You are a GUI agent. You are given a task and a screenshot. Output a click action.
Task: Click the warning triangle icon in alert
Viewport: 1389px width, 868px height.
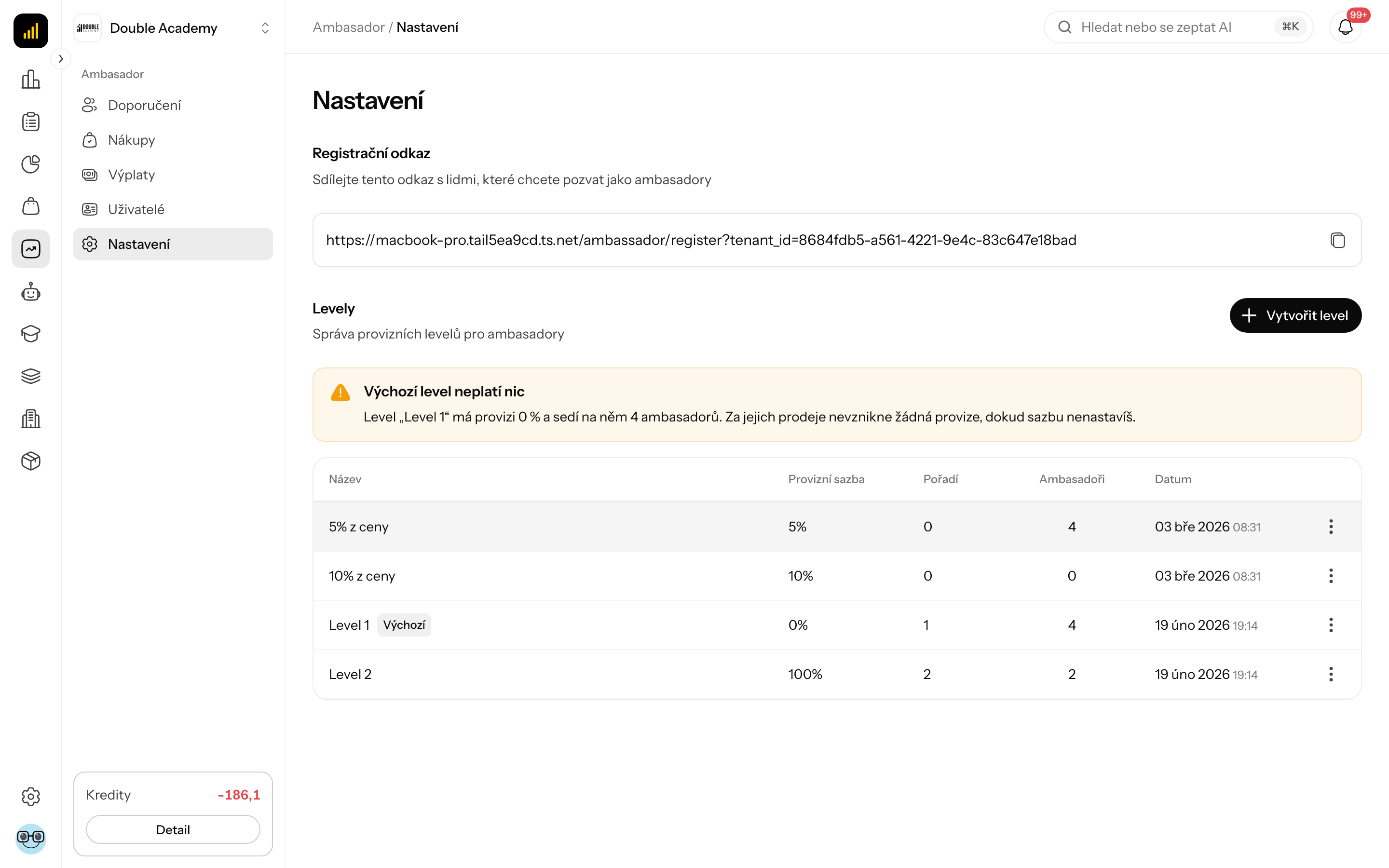pos(340,392)
